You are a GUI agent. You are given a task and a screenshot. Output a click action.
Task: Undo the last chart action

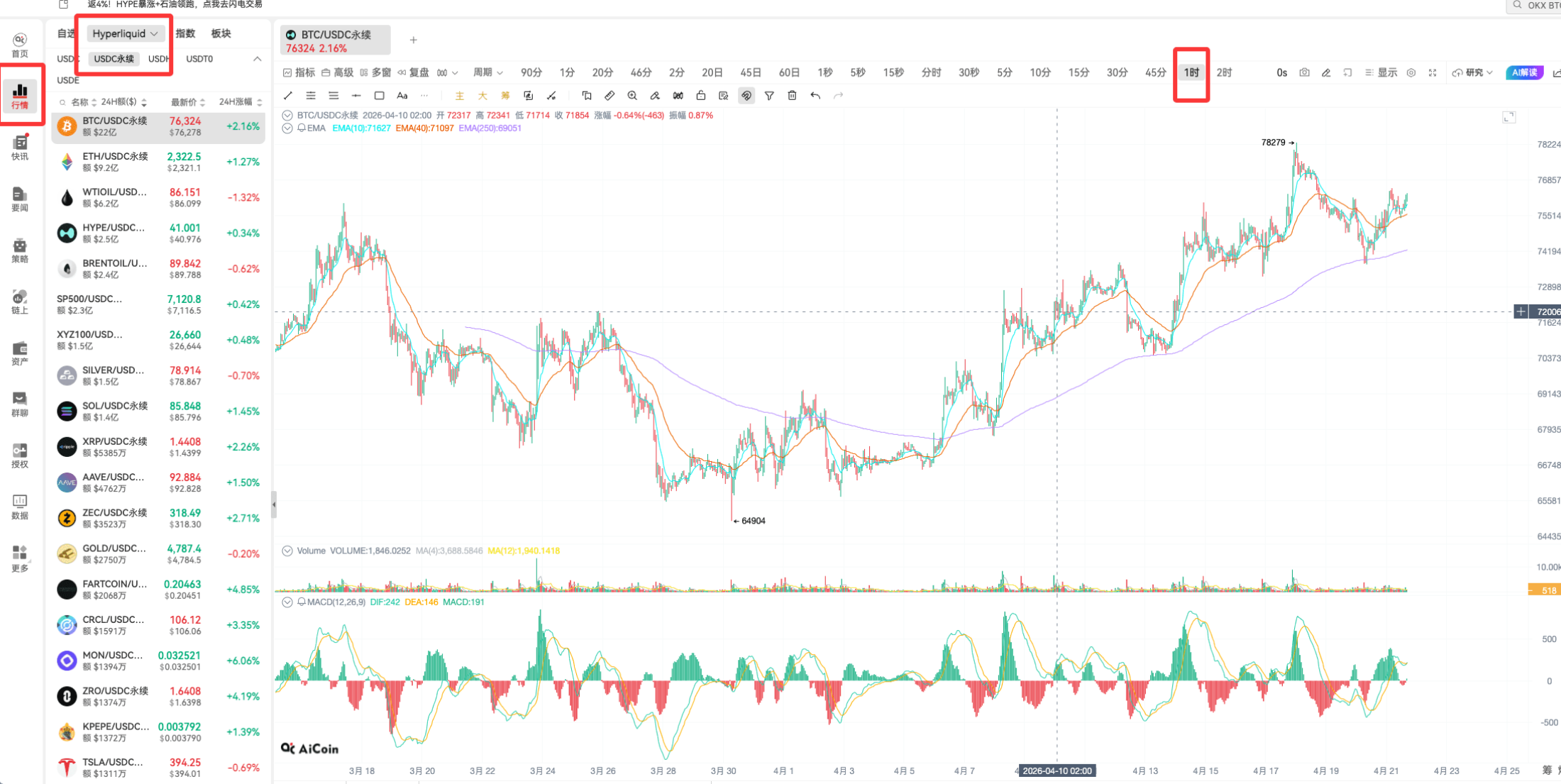(x=815, y=95)
